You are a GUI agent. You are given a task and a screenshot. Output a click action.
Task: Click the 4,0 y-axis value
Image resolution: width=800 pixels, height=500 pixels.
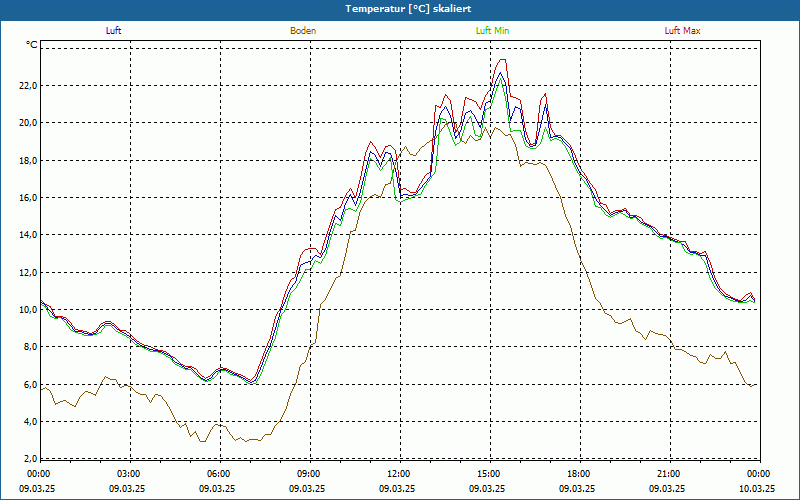pyautogui.click(x=31, y=422)
